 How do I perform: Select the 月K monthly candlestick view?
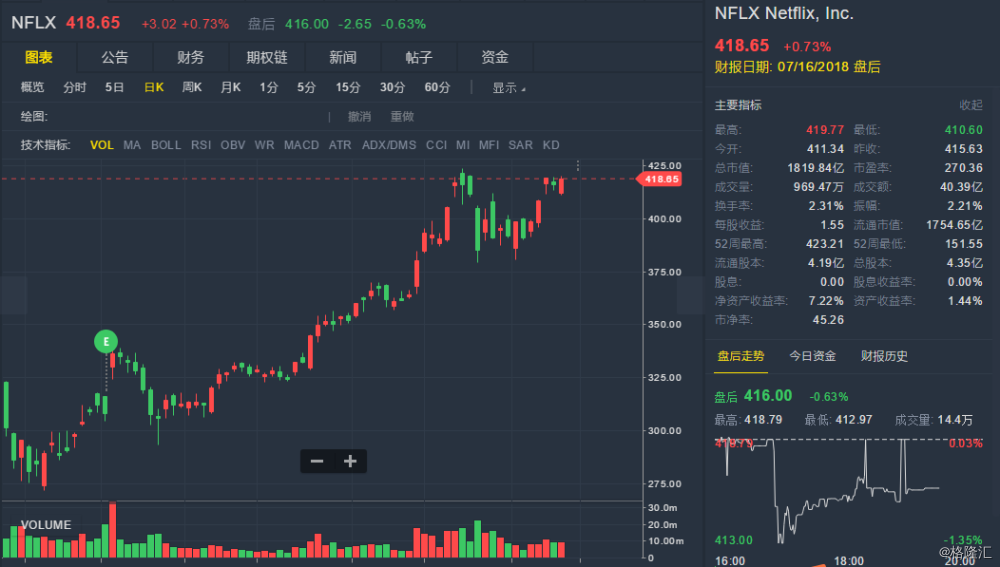(230, 87)
